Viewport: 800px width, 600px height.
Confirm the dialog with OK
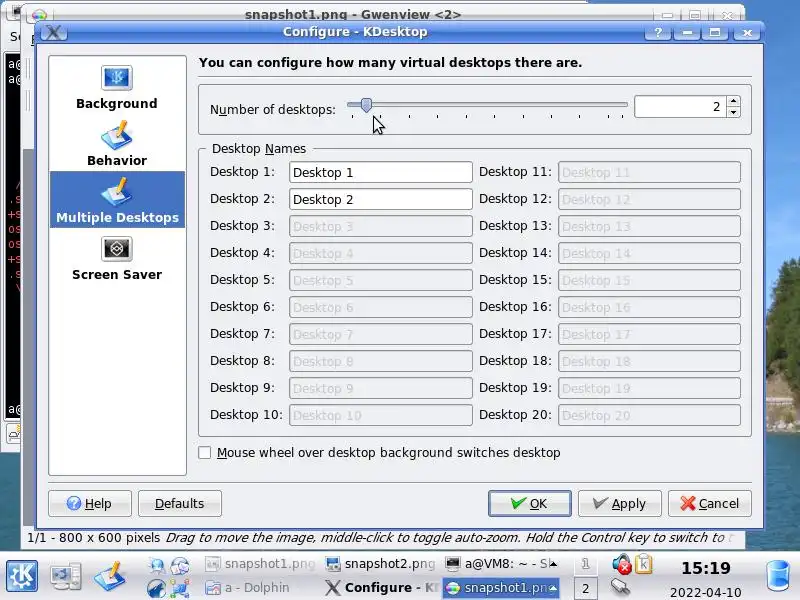pos(530,504)
